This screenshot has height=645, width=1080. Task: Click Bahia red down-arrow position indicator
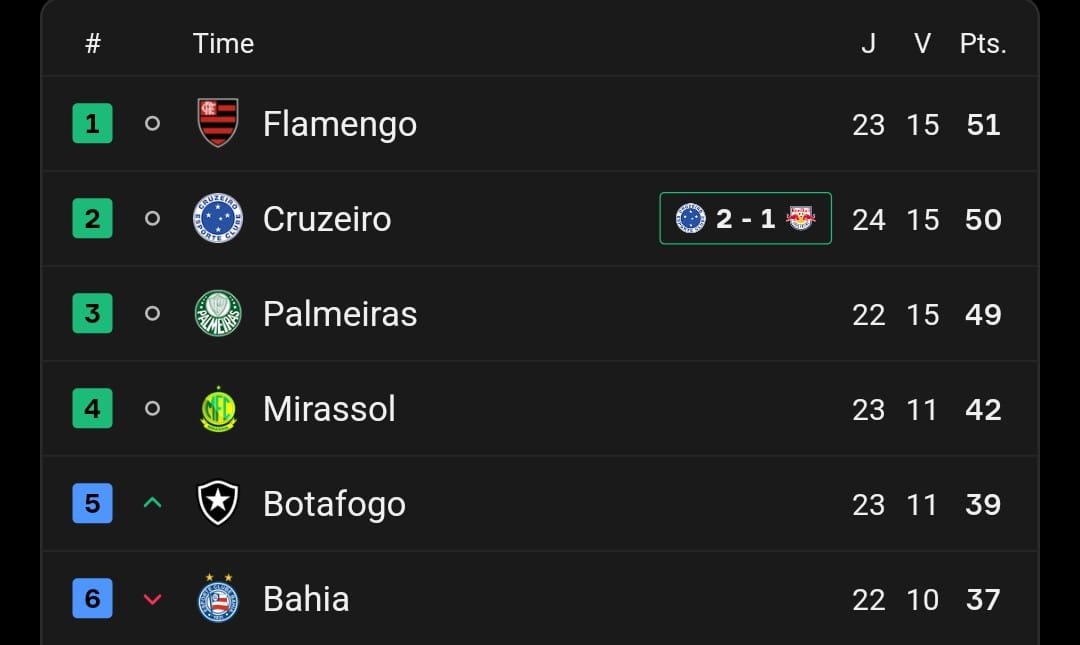pyautogui.click(x=152, y=599)
